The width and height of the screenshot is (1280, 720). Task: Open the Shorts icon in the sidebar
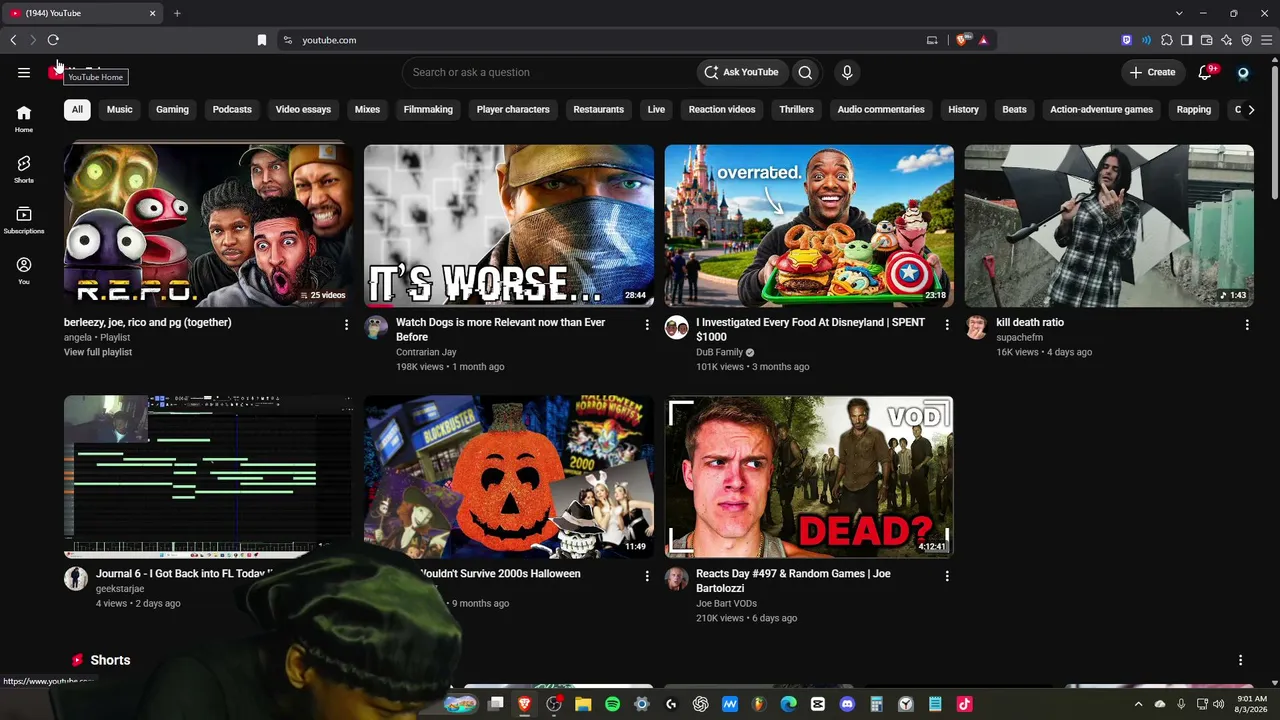(x=24, y=169)
